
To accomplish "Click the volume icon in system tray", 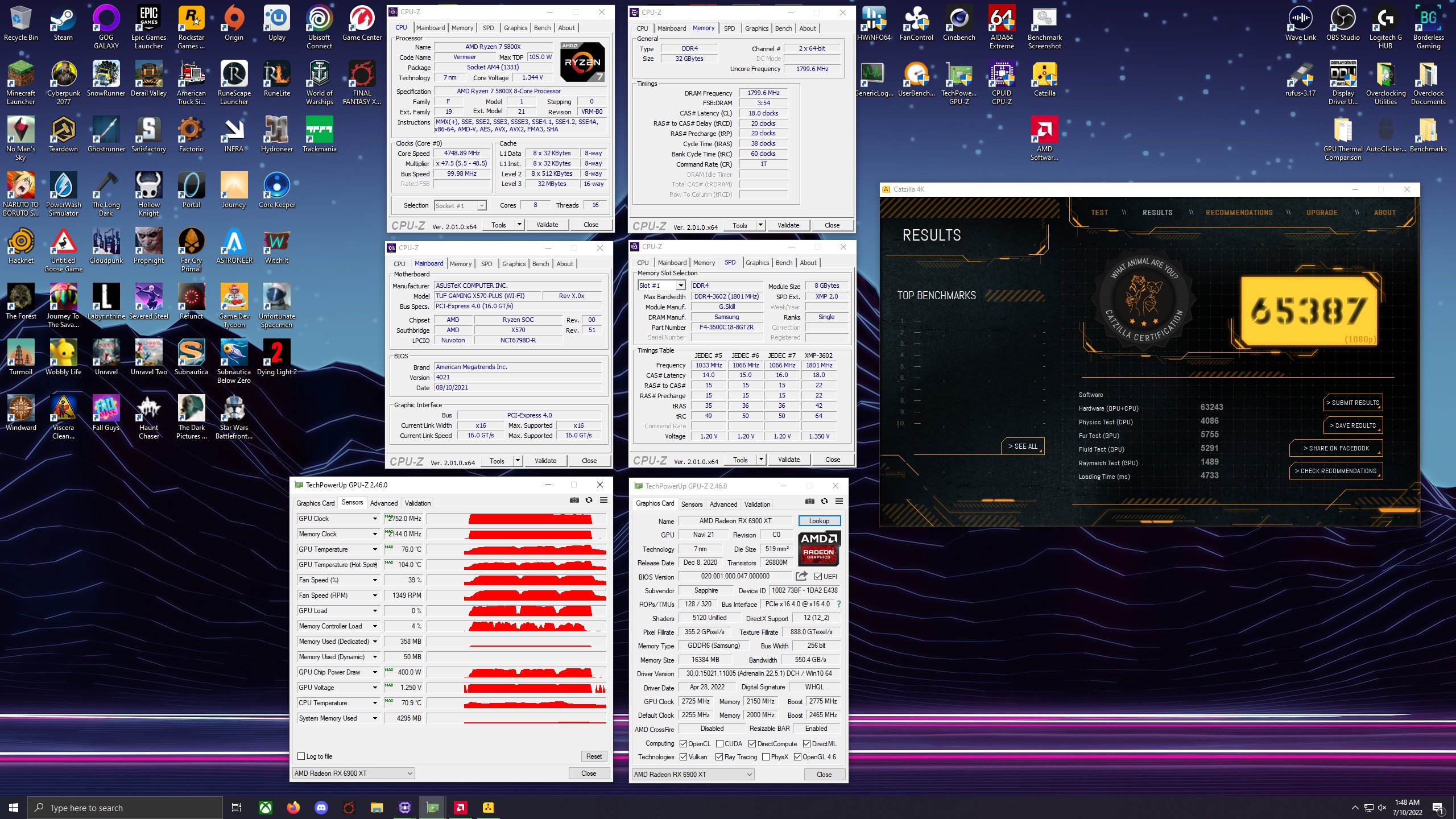I will pyautogui.click(x=1382, y=808).
